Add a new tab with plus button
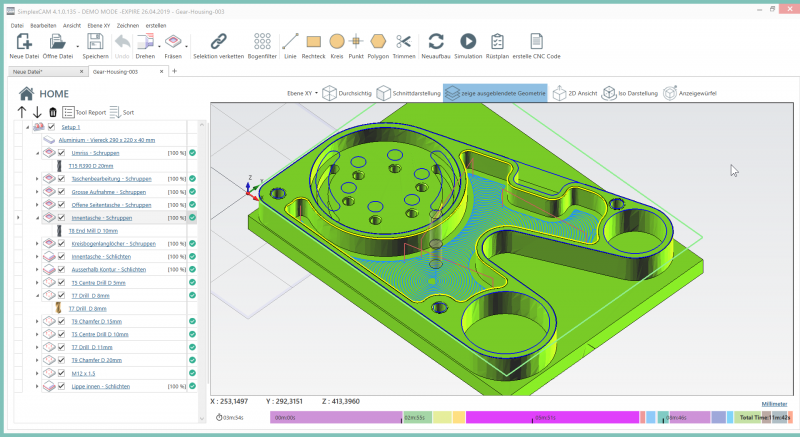800x437 pixels. coord(174,71)
